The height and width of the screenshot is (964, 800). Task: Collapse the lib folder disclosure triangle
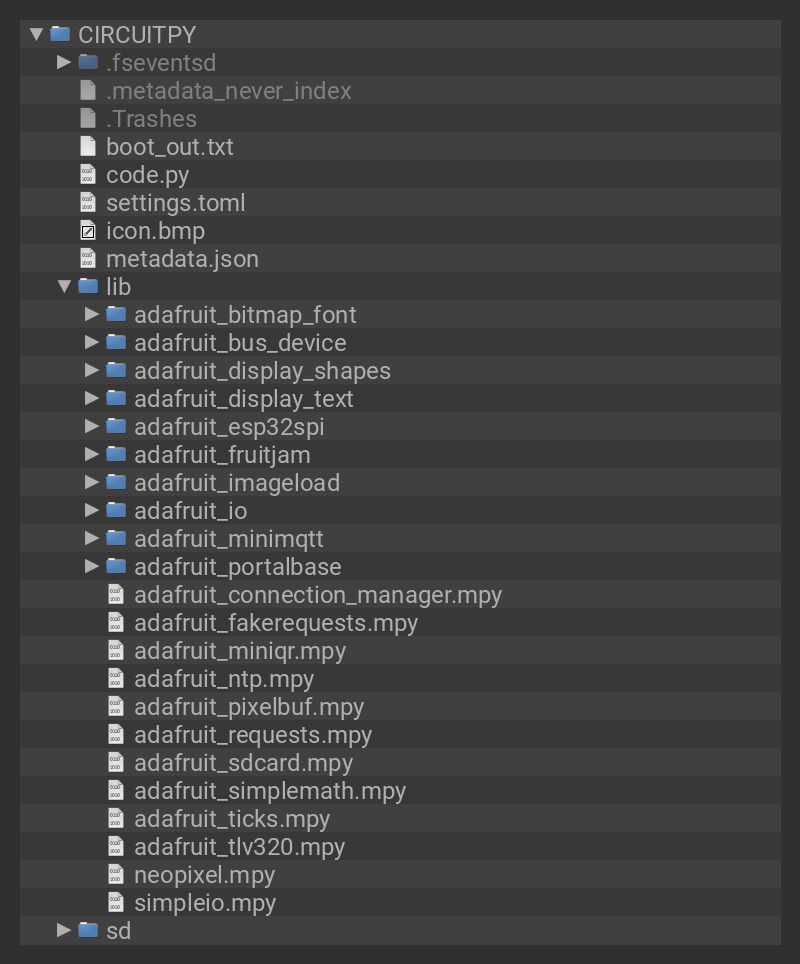[x=64, y=287]
